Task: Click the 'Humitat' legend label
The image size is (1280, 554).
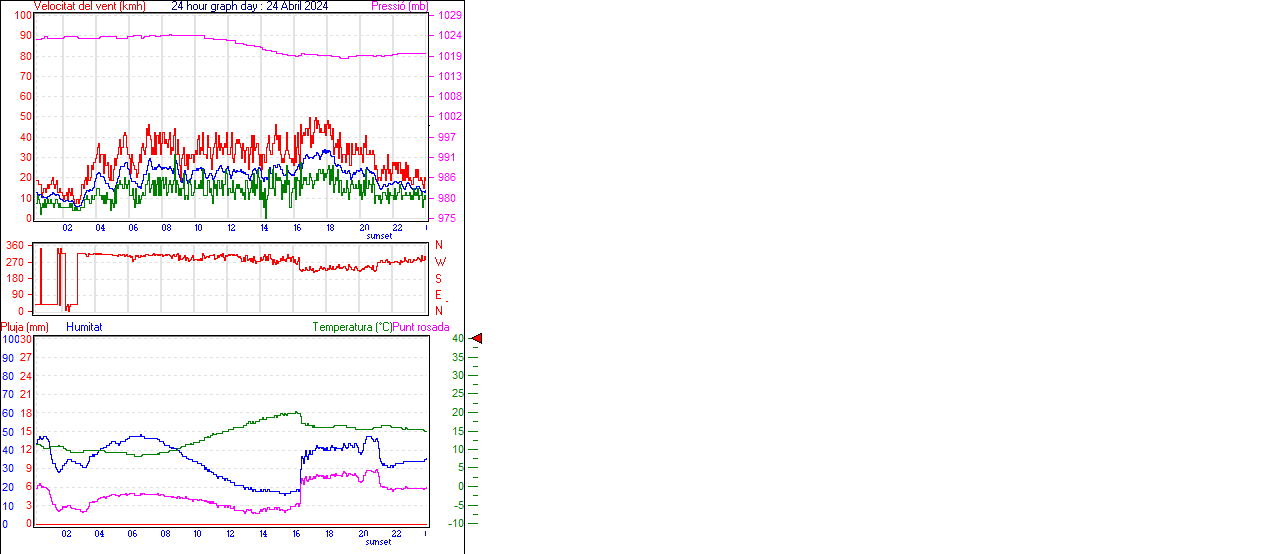Action: coord(84,327)
